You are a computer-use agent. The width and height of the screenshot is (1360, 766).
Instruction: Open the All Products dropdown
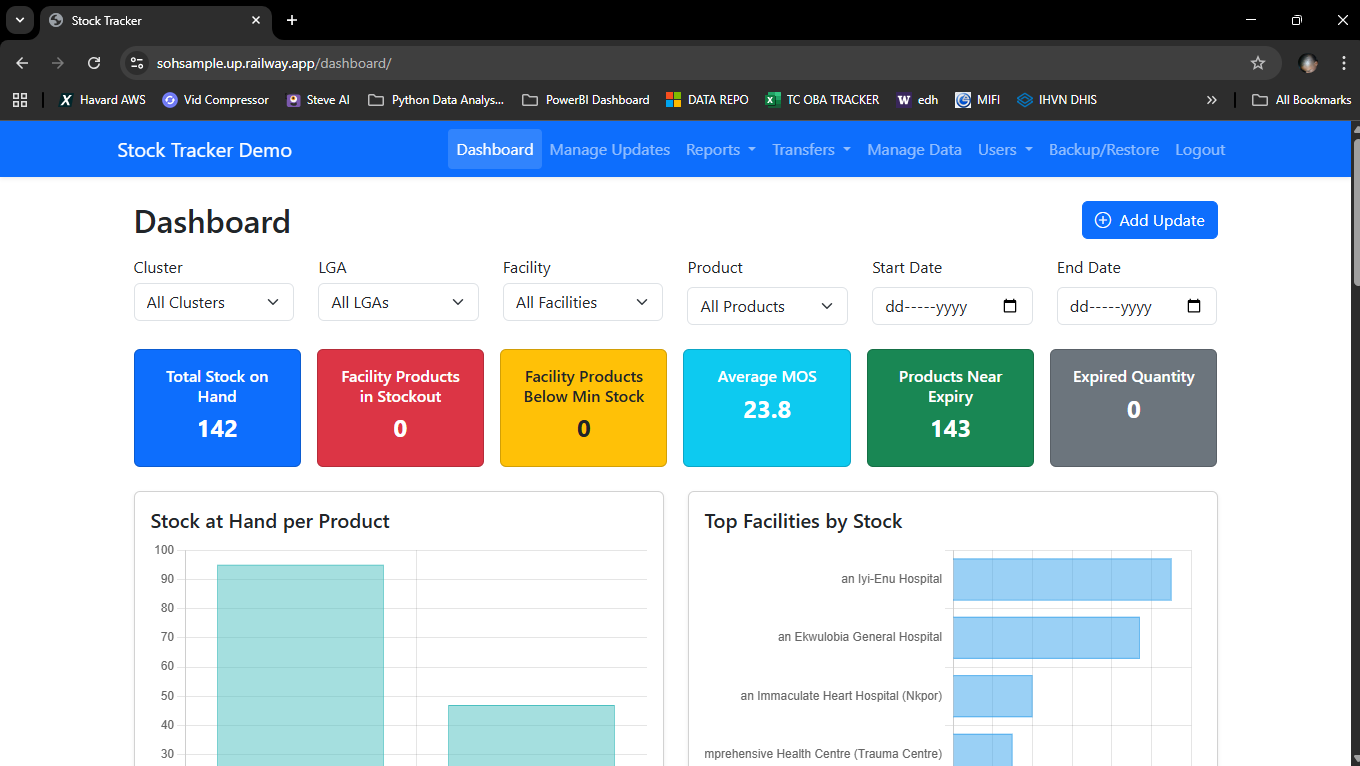coord(767,306)
